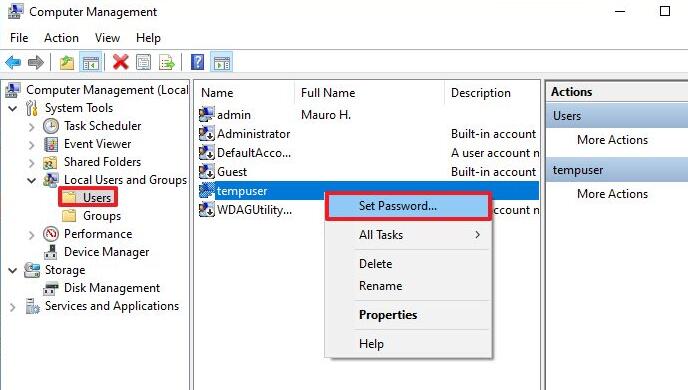Open the Action menu
Image resolution: width=688 pixels, height=390 pixels.
coord(61,38)
